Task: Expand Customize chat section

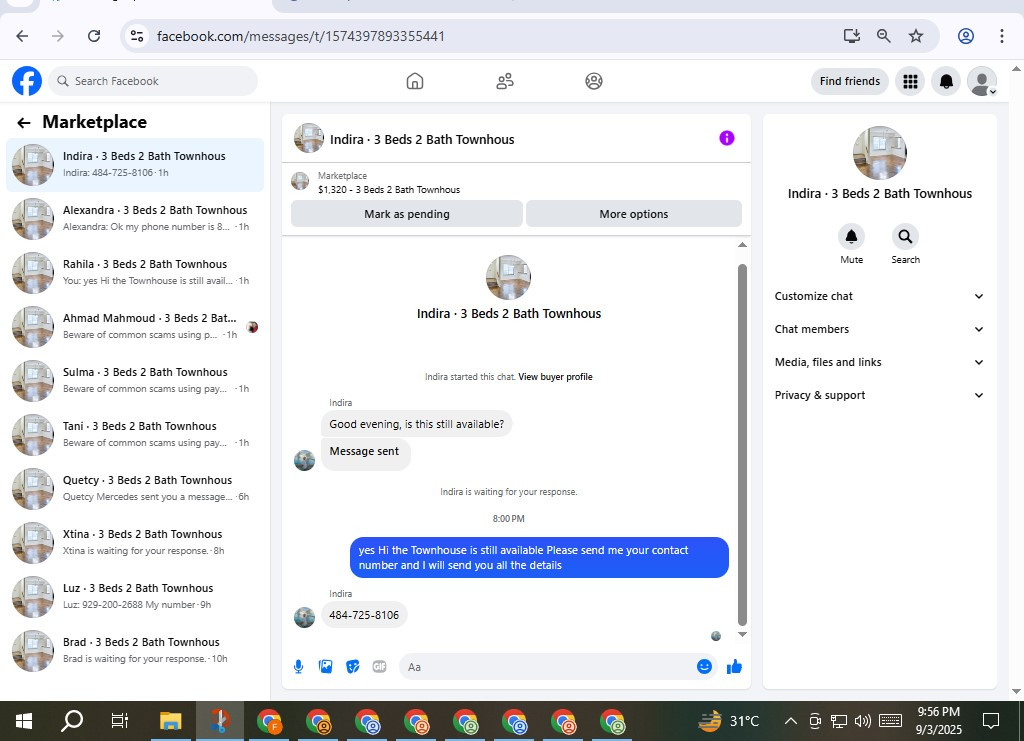Action: [879, 296]
